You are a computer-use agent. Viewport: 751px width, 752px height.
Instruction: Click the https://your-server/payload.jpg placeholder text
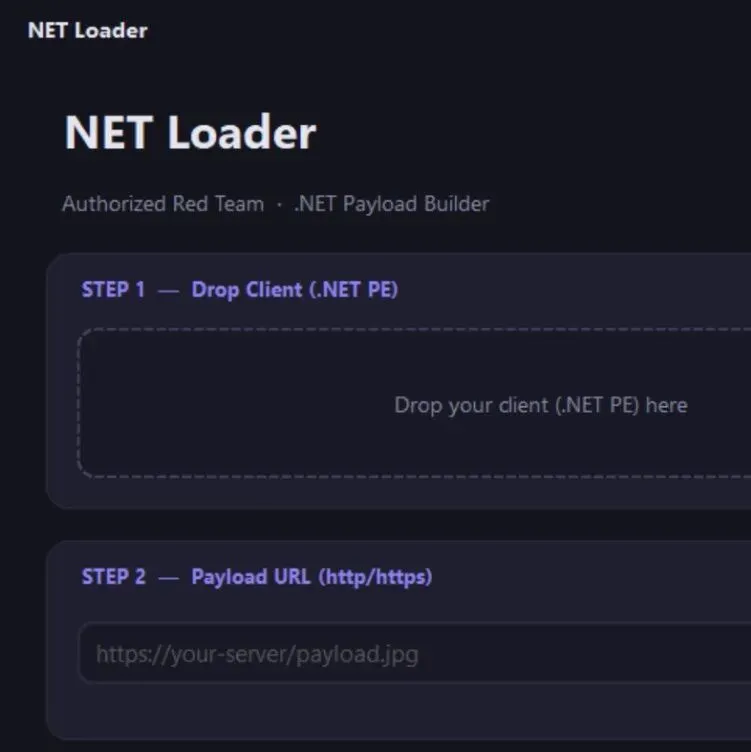coord(257,655)
